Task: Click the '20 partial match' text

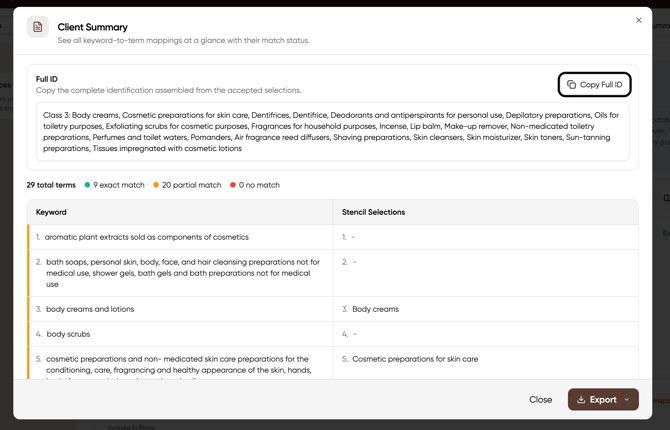Action: coord(191,185)
